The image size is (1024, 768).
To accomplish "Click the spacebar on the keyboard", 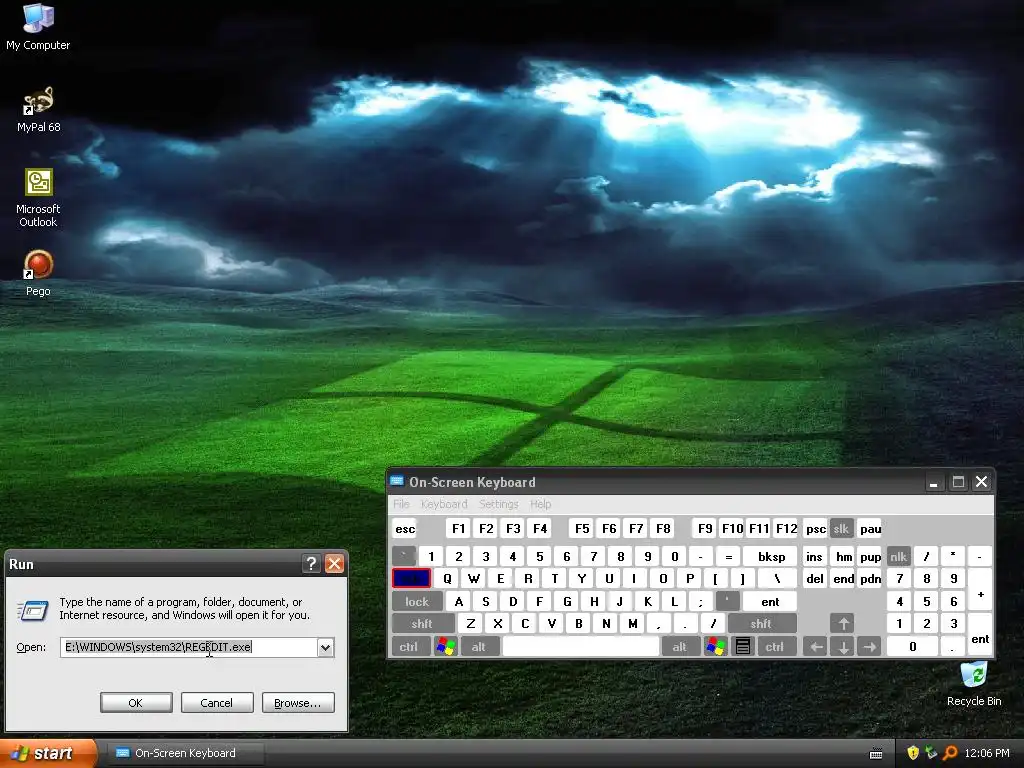I will pos(581,647).
